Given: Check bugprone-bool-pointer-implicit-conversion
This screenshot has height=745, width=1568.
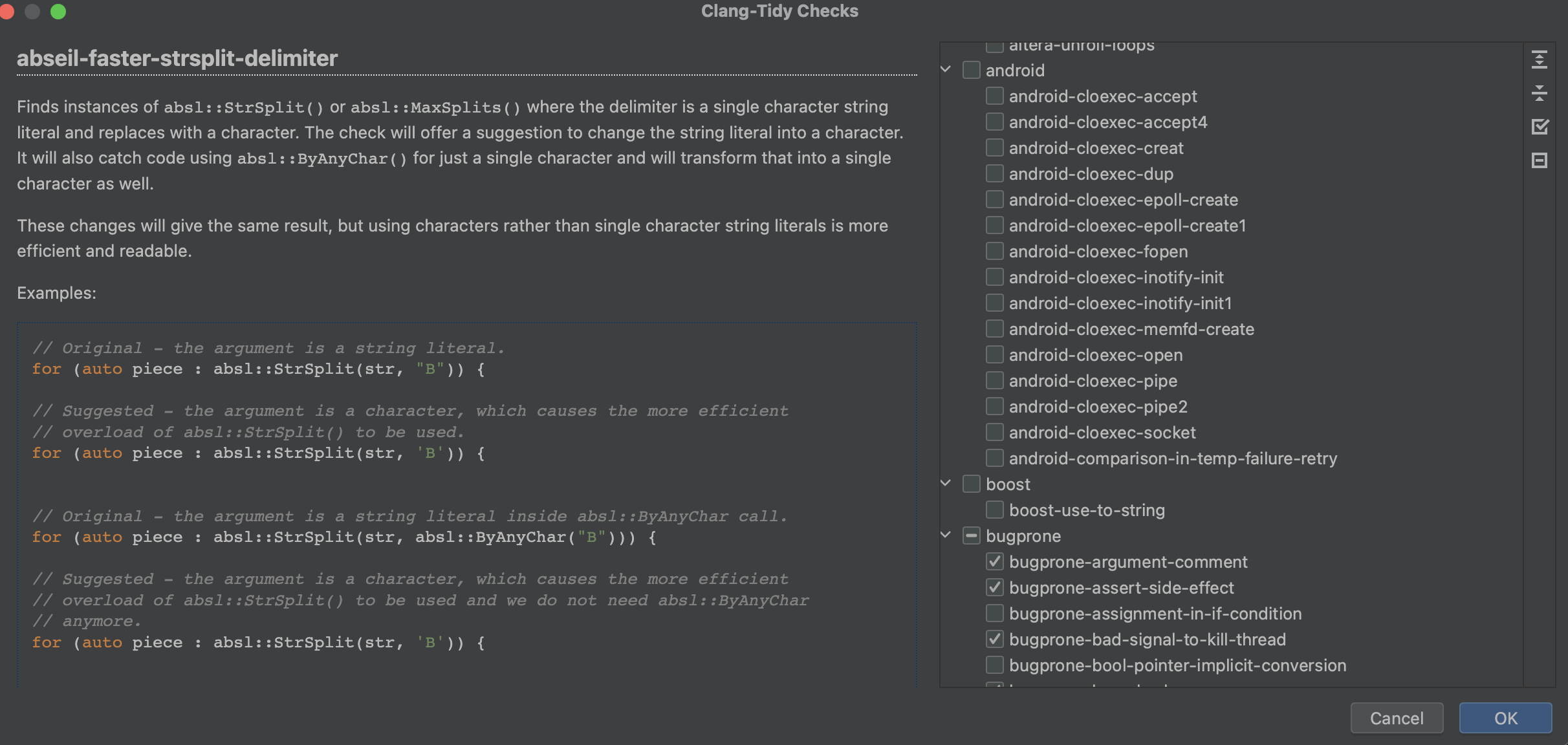Looking at the screenshot, I should coord(995,665).
